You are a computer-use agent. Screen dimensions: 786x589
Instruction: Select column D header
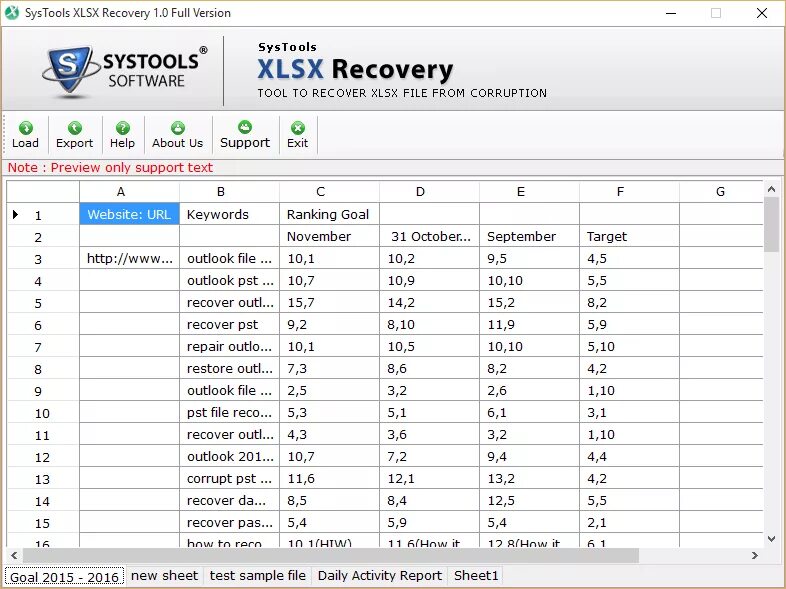coord(430,191)
